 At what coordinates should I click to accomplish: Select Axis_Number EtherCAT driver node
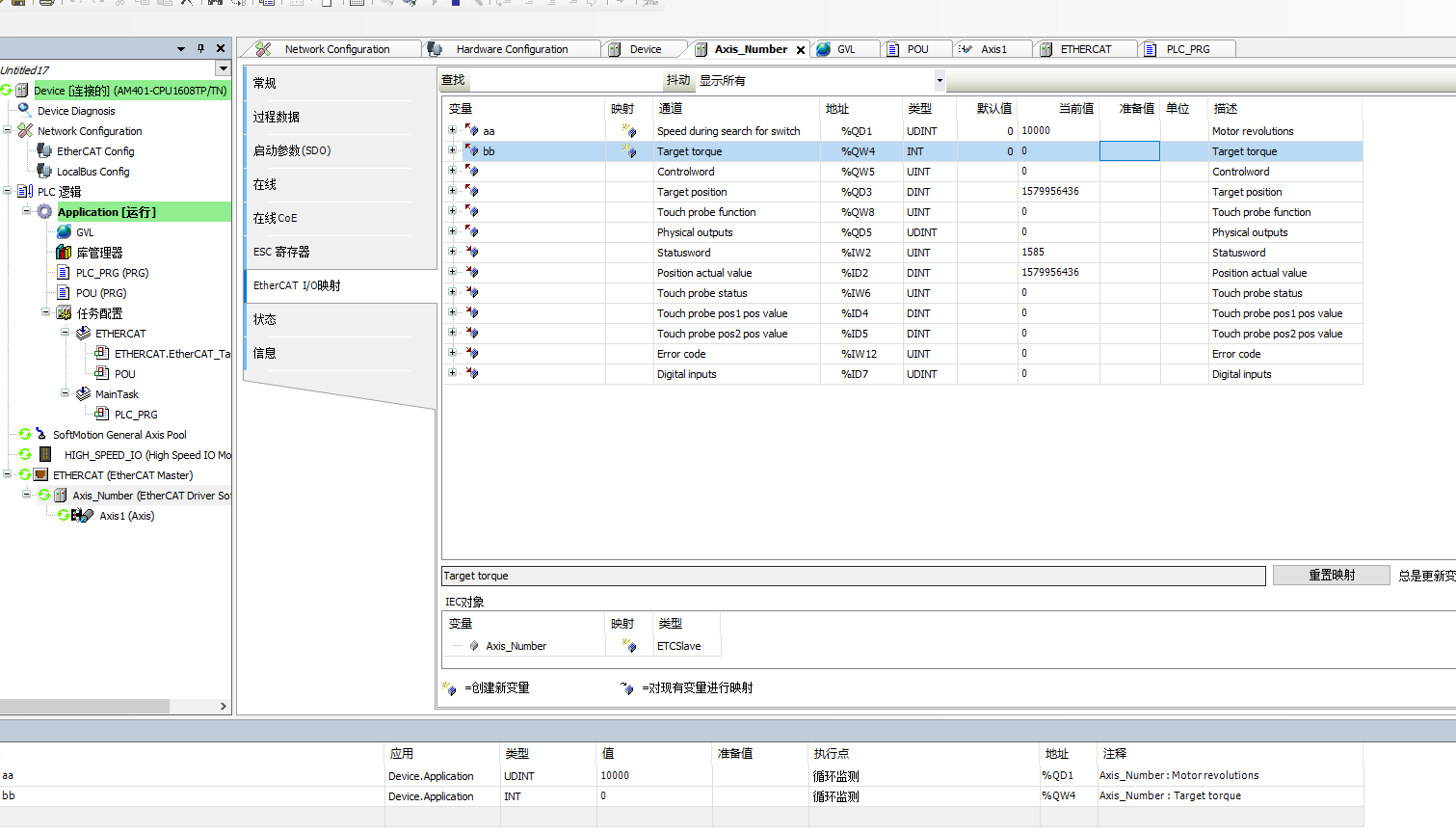pos(151,496)
